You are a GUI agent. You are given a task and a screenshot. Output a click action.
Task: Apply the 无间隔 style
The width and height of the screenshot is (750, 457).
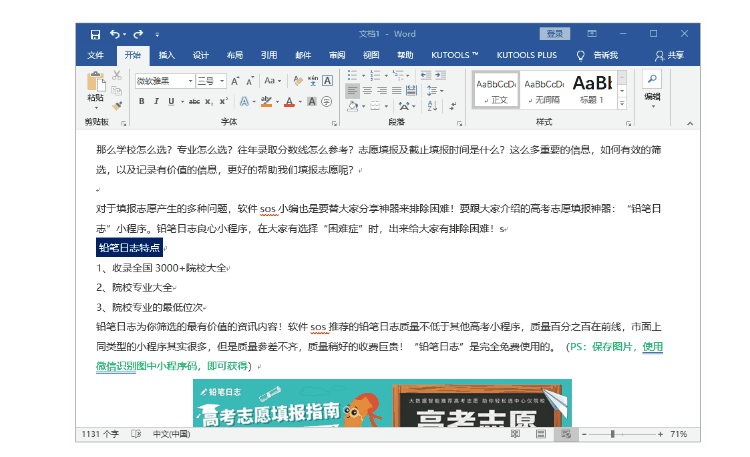(x=544, y=89)
